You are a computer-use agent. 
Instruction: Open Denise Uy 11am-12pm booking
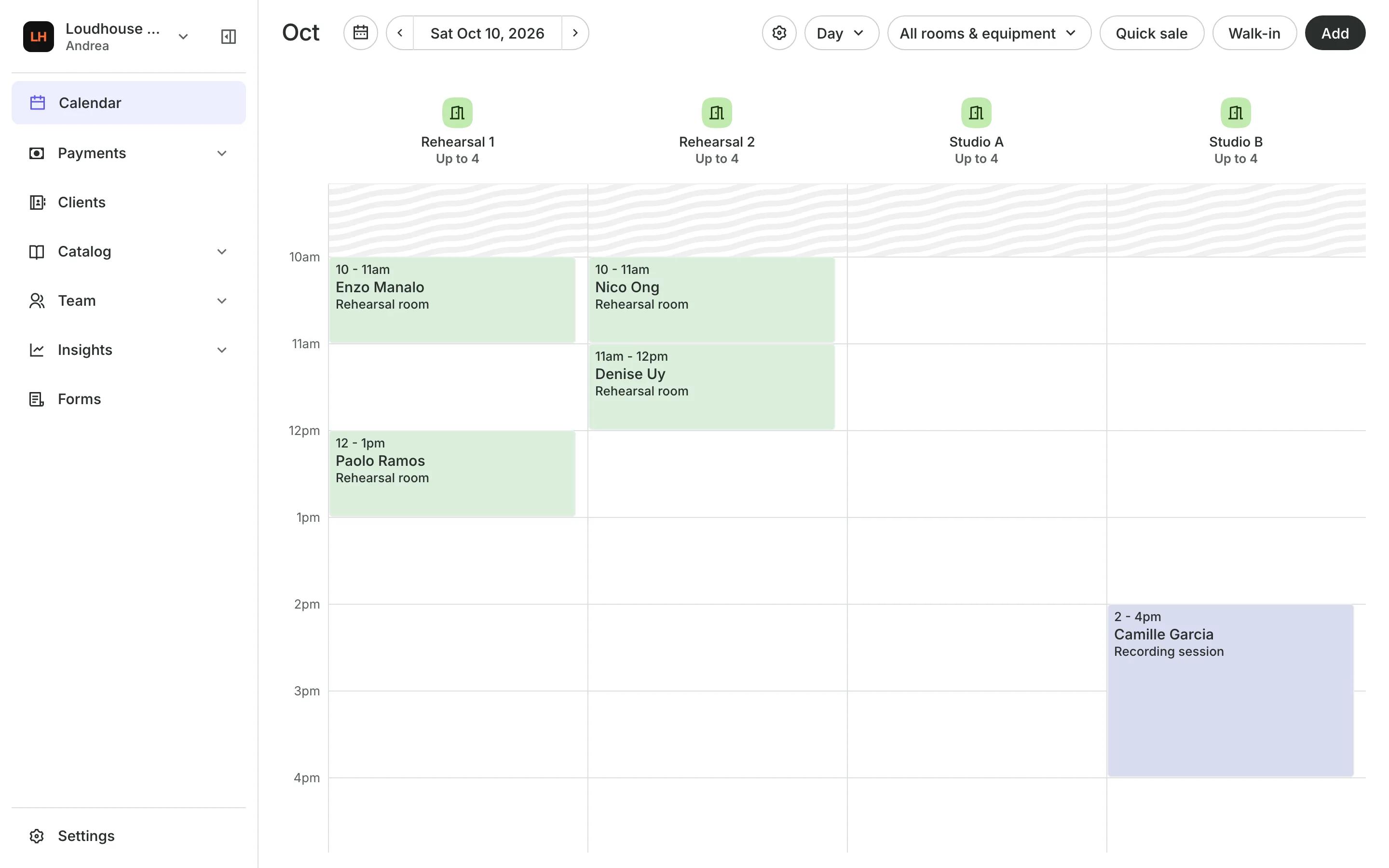click(x=712, y=387)
